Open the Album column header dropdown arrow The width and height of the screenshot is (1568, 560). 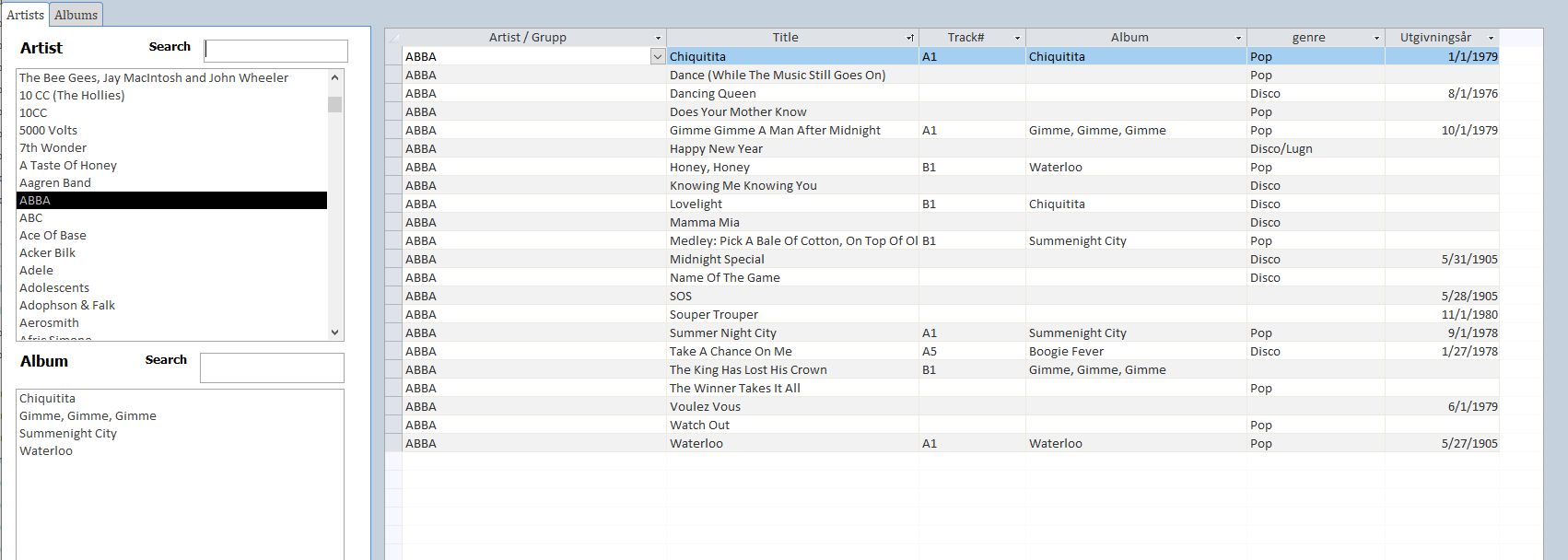click(x=1238, y=38)
